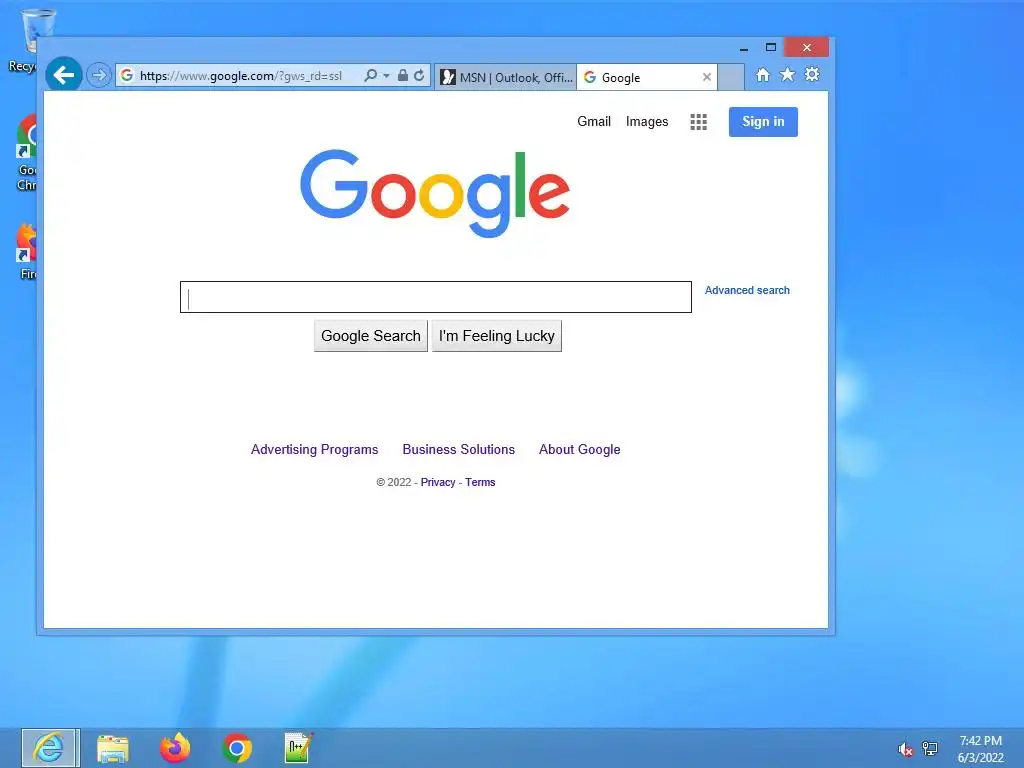Click the Google logo
The height and width of the screenshot is (768, 1024).
(x=435, y=193)
